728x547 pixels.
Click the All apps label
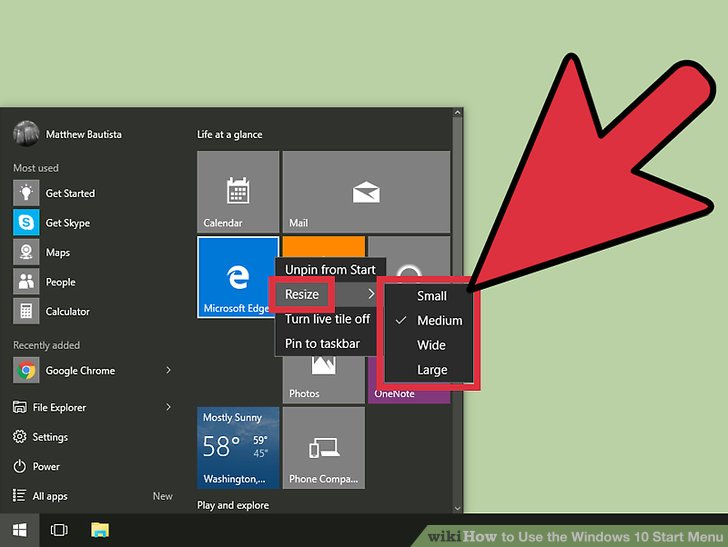[50, 496]
